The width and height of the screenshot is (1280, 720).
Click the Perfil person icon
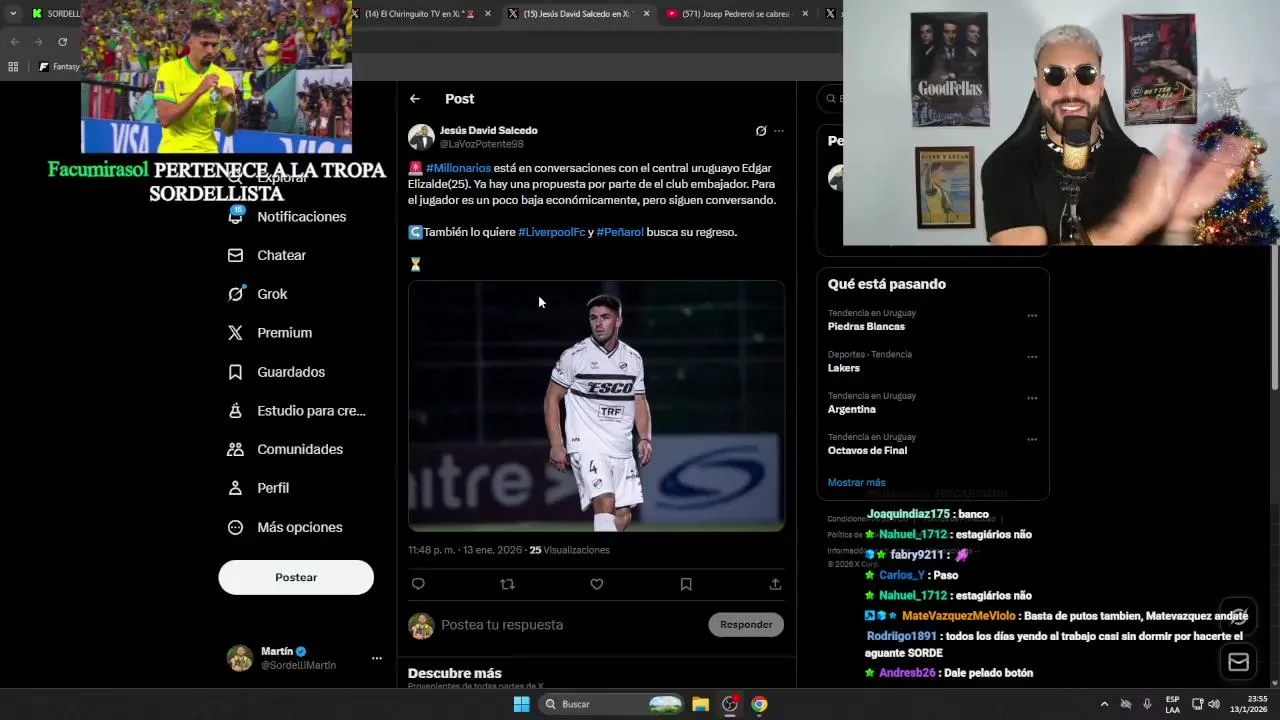235,488
